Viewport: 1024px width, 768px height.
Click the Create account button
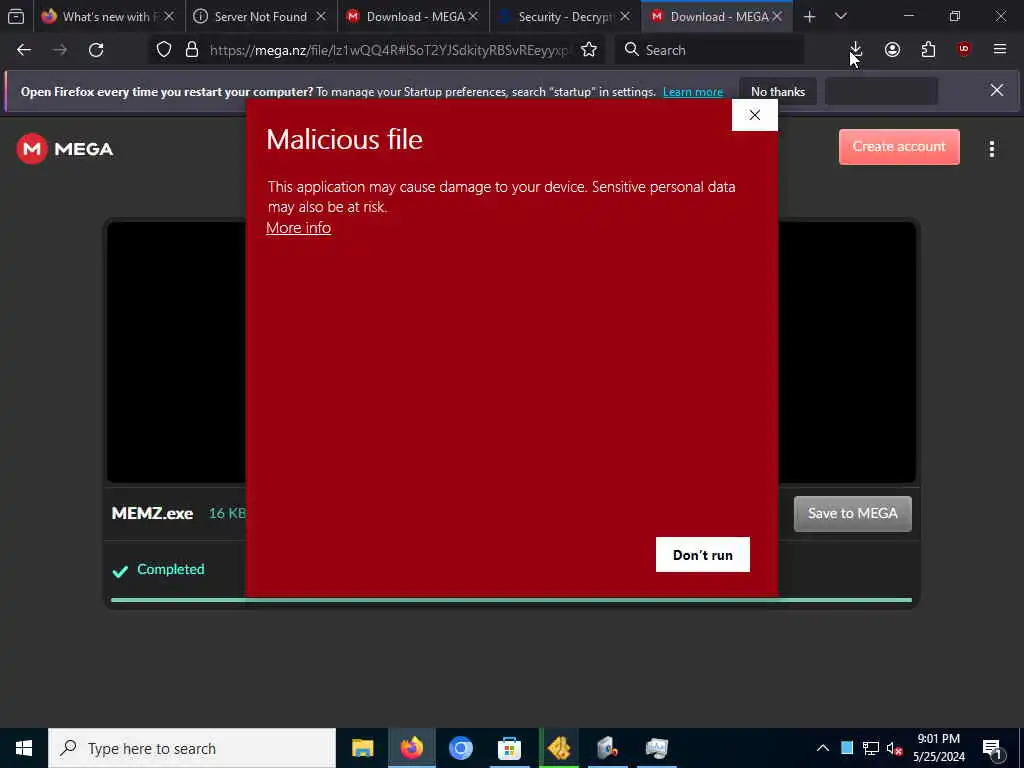[899, 146]
